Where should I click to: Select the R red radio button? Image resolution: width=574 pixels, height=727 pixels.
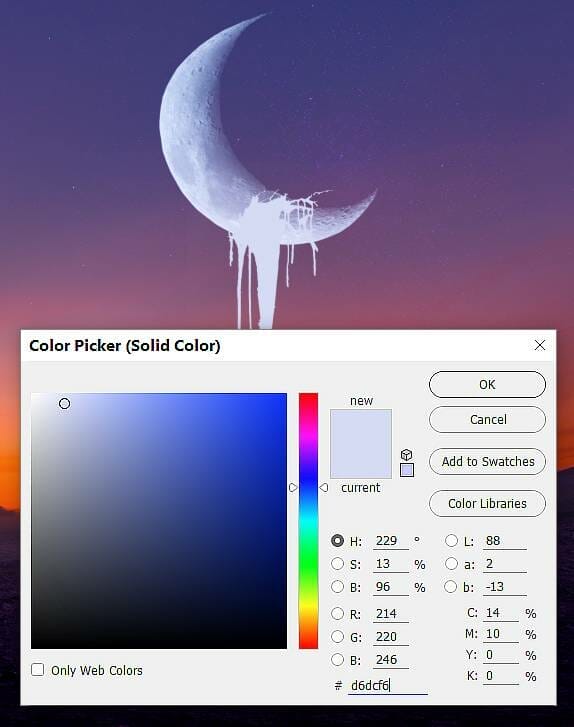pos(338,613)
